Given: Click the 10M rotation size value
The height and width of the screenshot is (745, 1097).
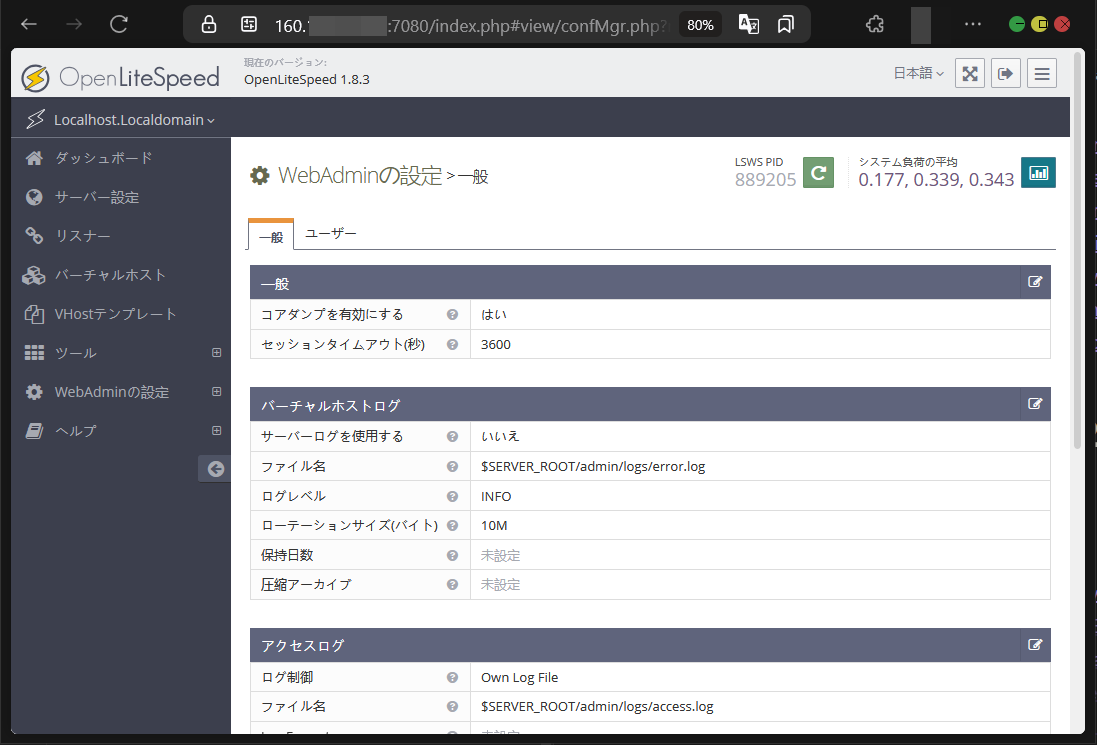Looking at the screenshot, I should [494, 525].
